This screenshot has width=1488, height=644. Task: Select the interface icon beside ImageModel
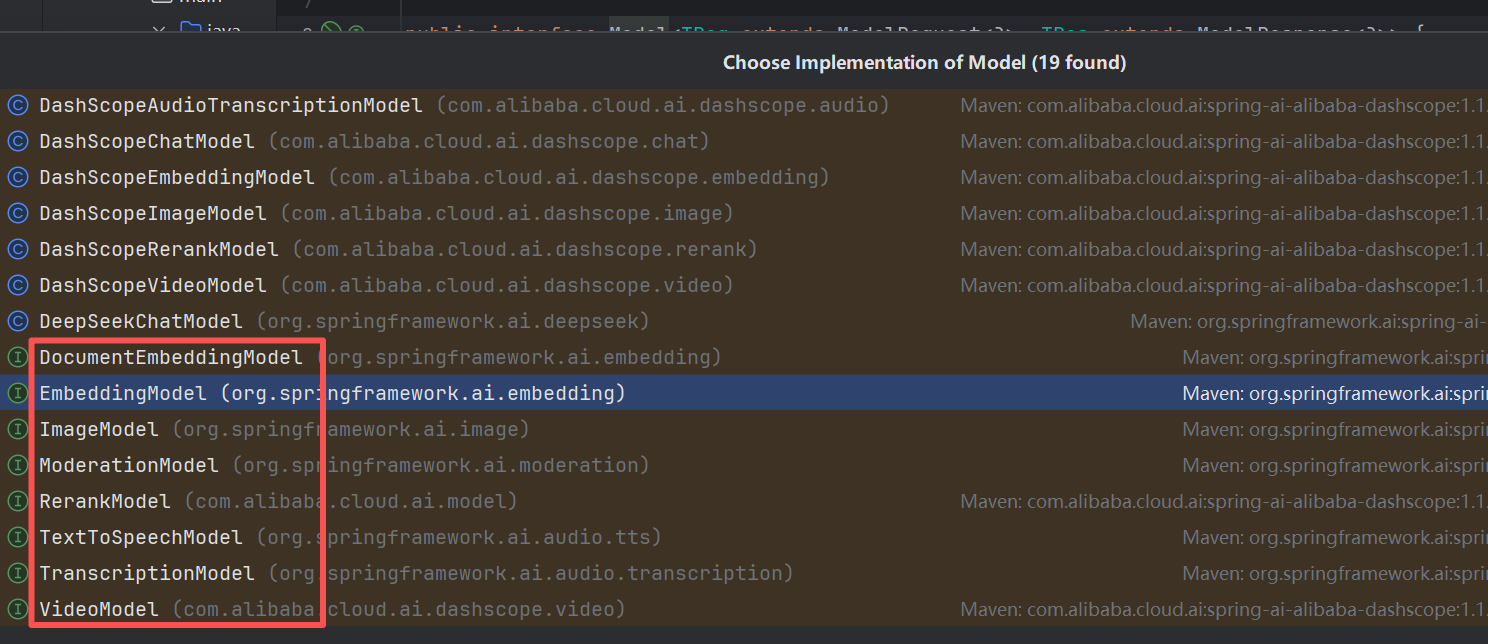tap(17, 429)
